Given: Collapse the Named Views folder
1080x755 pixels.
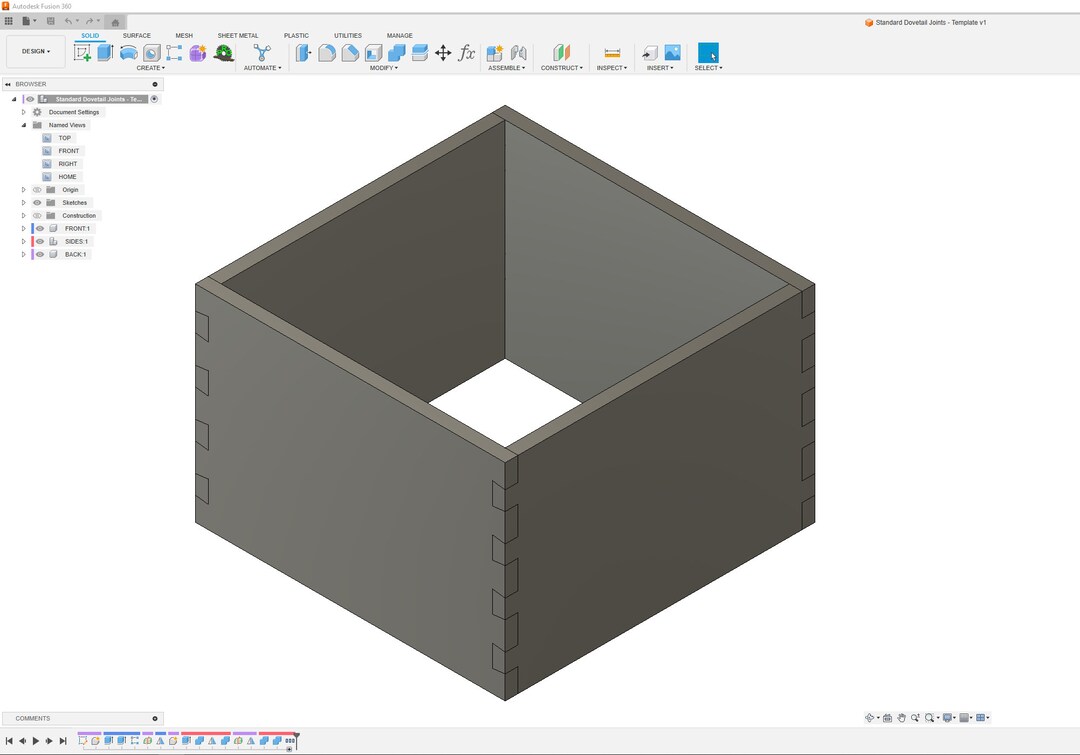Looking at the screenshot, I should 22,125.
